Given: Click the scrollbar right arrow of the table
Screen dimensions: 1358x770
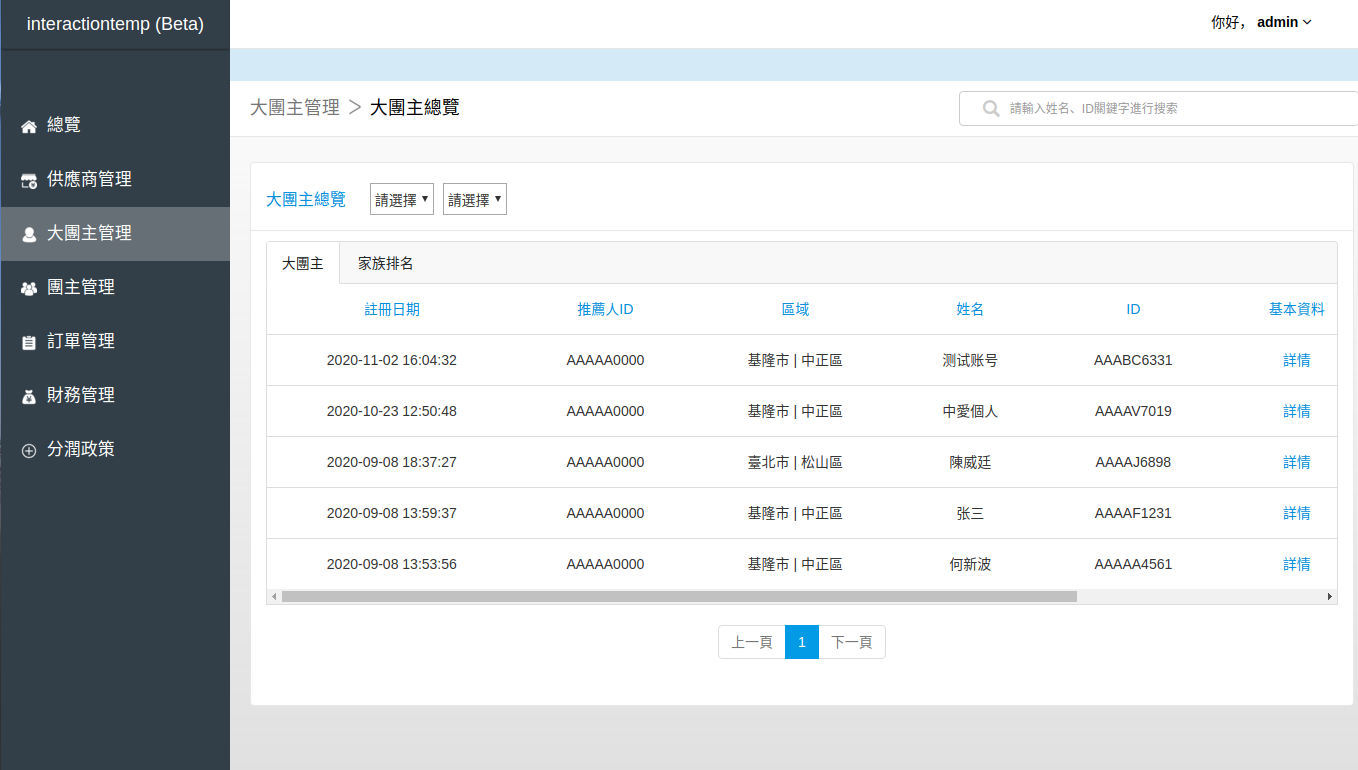Looking at the screenshot, I should (x=1330, y=596).
